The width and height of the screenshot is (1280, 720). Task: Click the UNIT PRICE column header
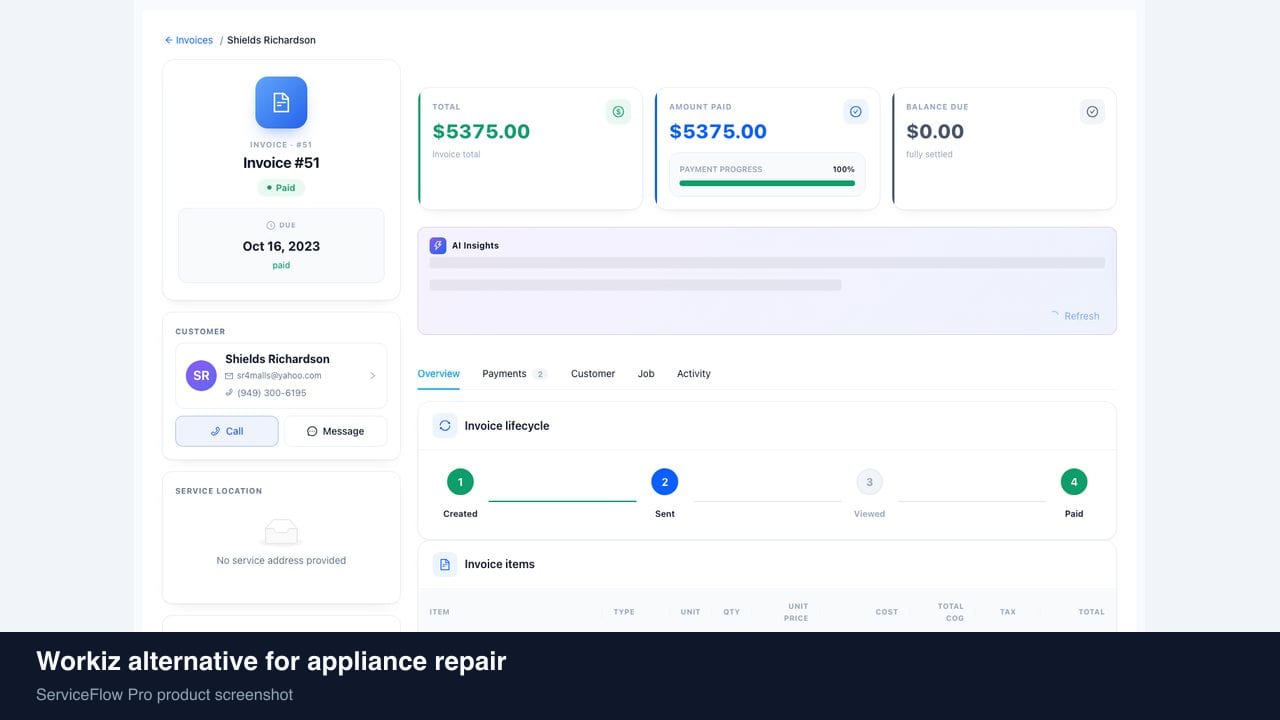pos(797,612)
